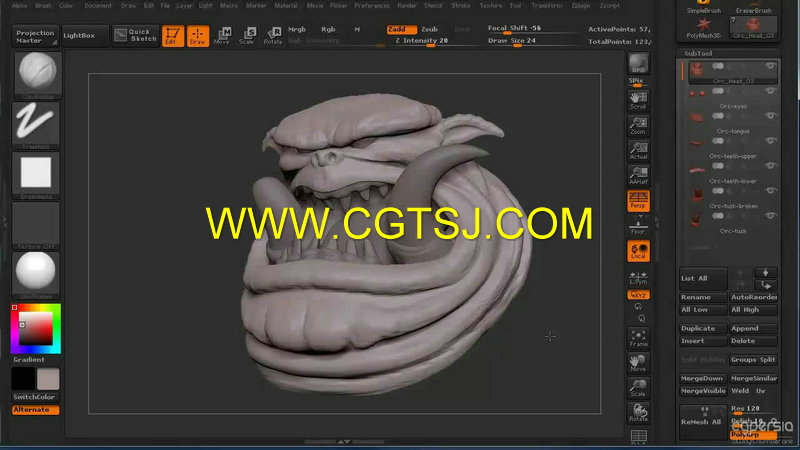The width and height of the screenshot is (800, 450).
Task: Toggle Rgb paint mode
Action: click(328, 30)
